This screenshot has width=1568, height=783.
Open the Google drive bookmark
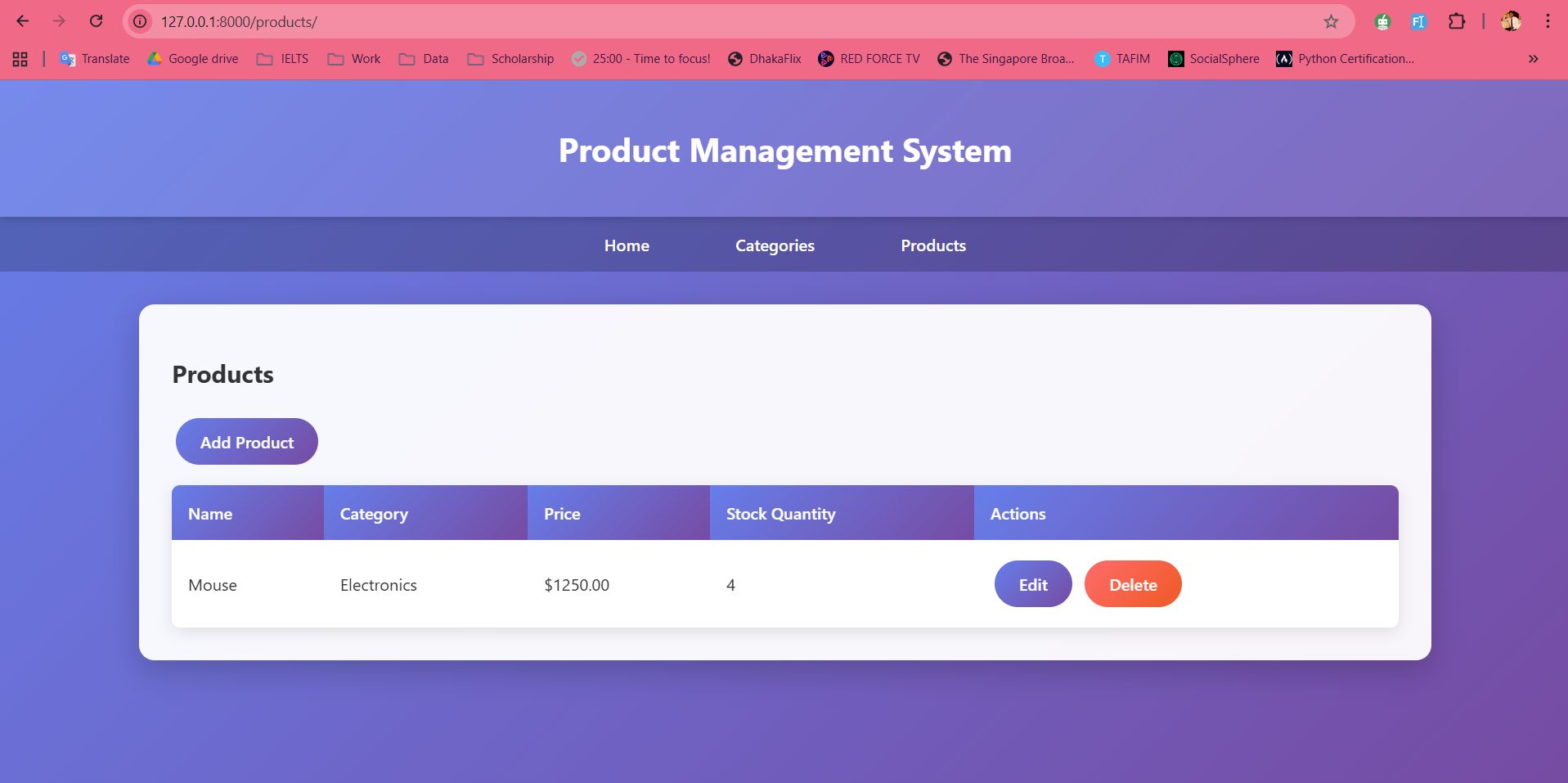[x=192, y=58]
